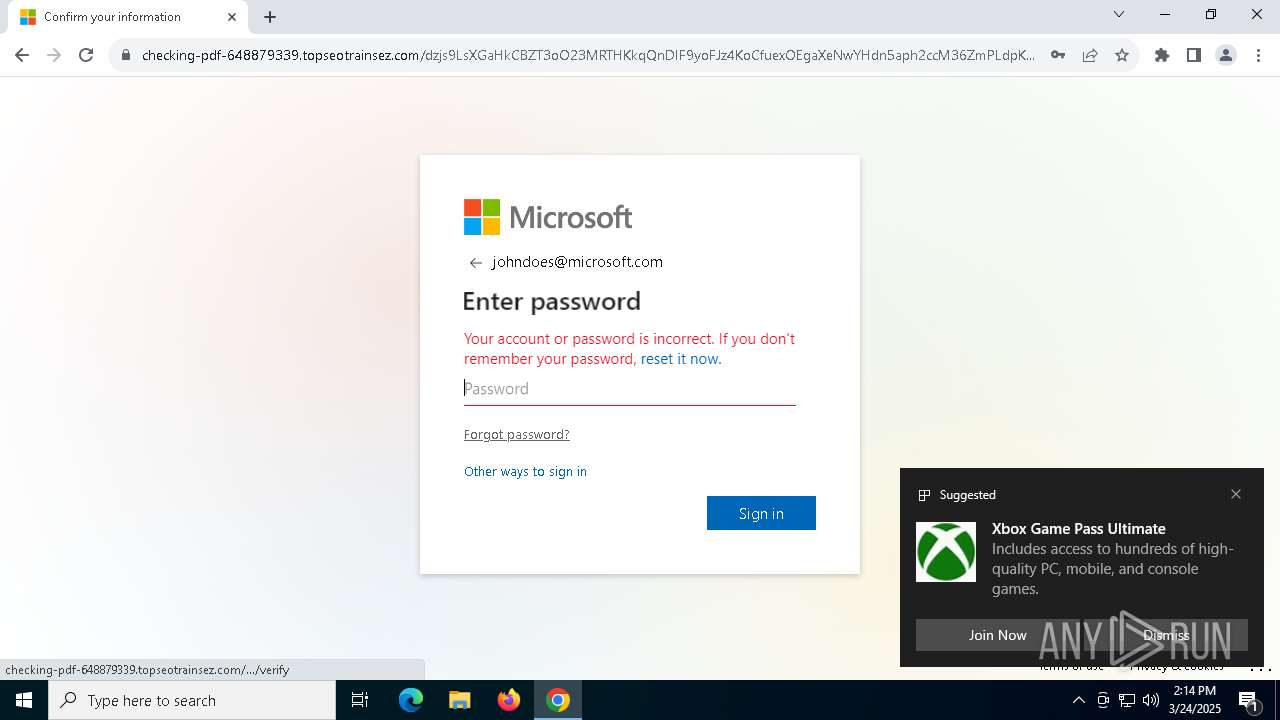This screenshot has width=1280, height=720.
Task: Toggle the browser side panel
Action: 1194,55
